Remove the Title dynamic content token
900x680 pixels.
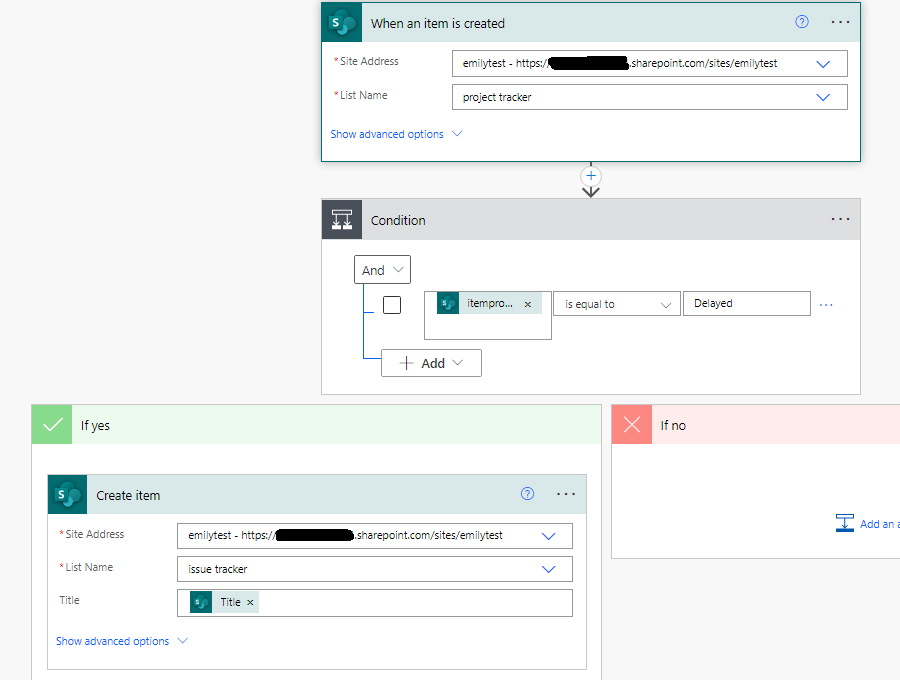tap(250, 602)
